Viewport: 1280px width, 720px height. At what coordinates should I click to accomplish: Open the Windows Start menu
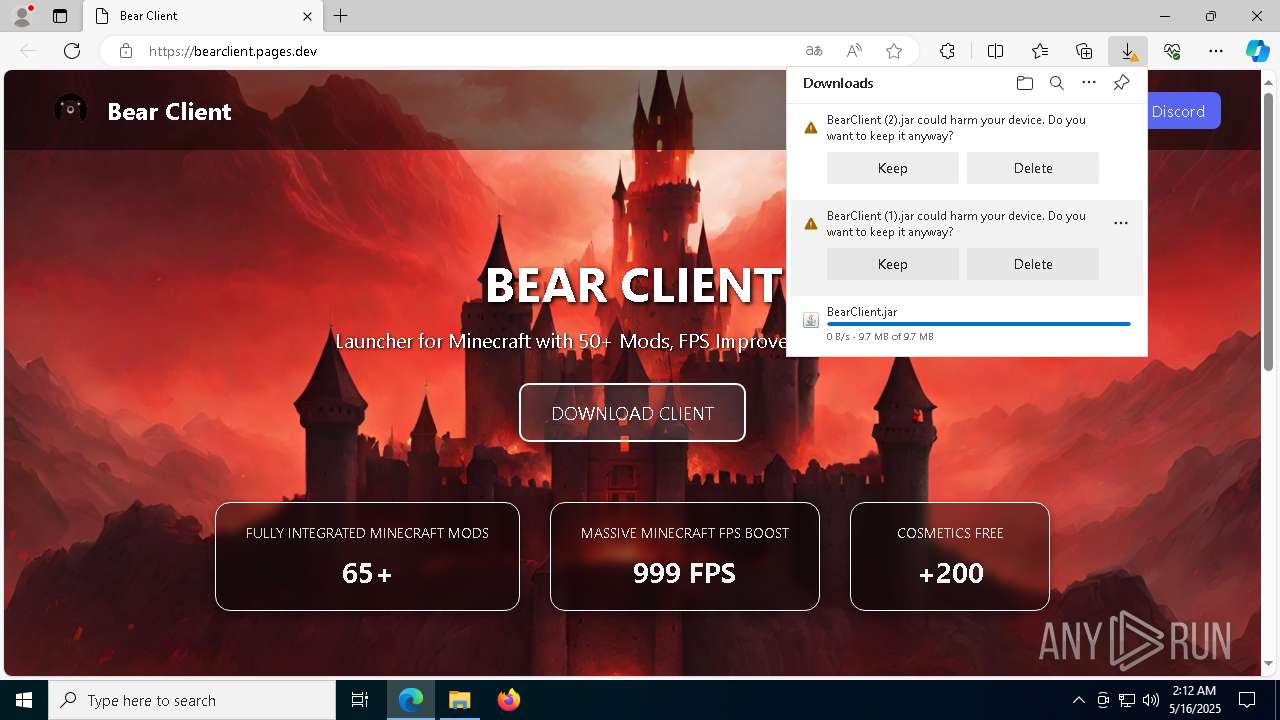pyautogui.click(x=24, y=700)
